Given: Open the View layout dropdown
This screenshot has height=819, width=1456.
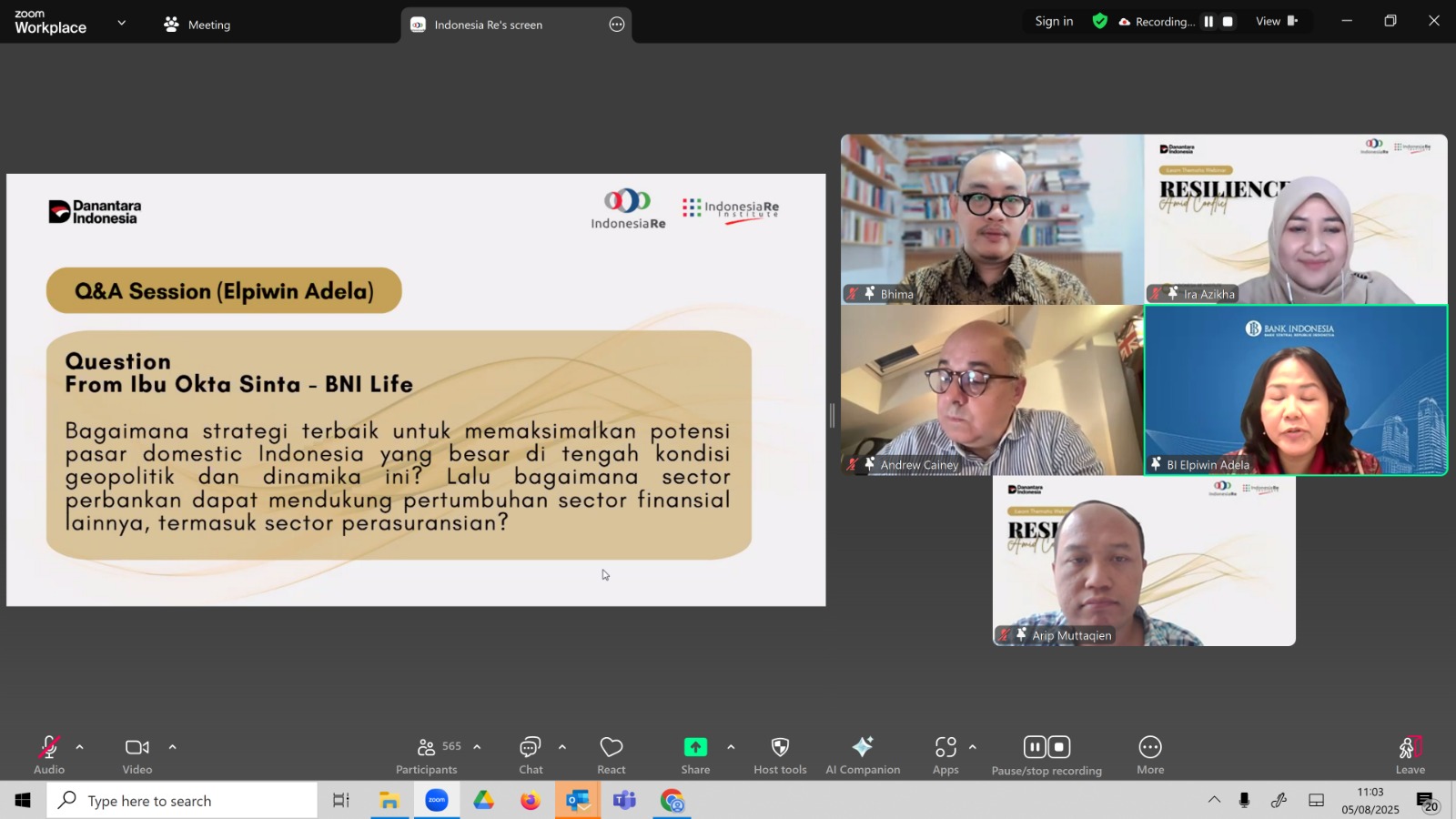Looking at the screenshot, I should coord(1277,21).
